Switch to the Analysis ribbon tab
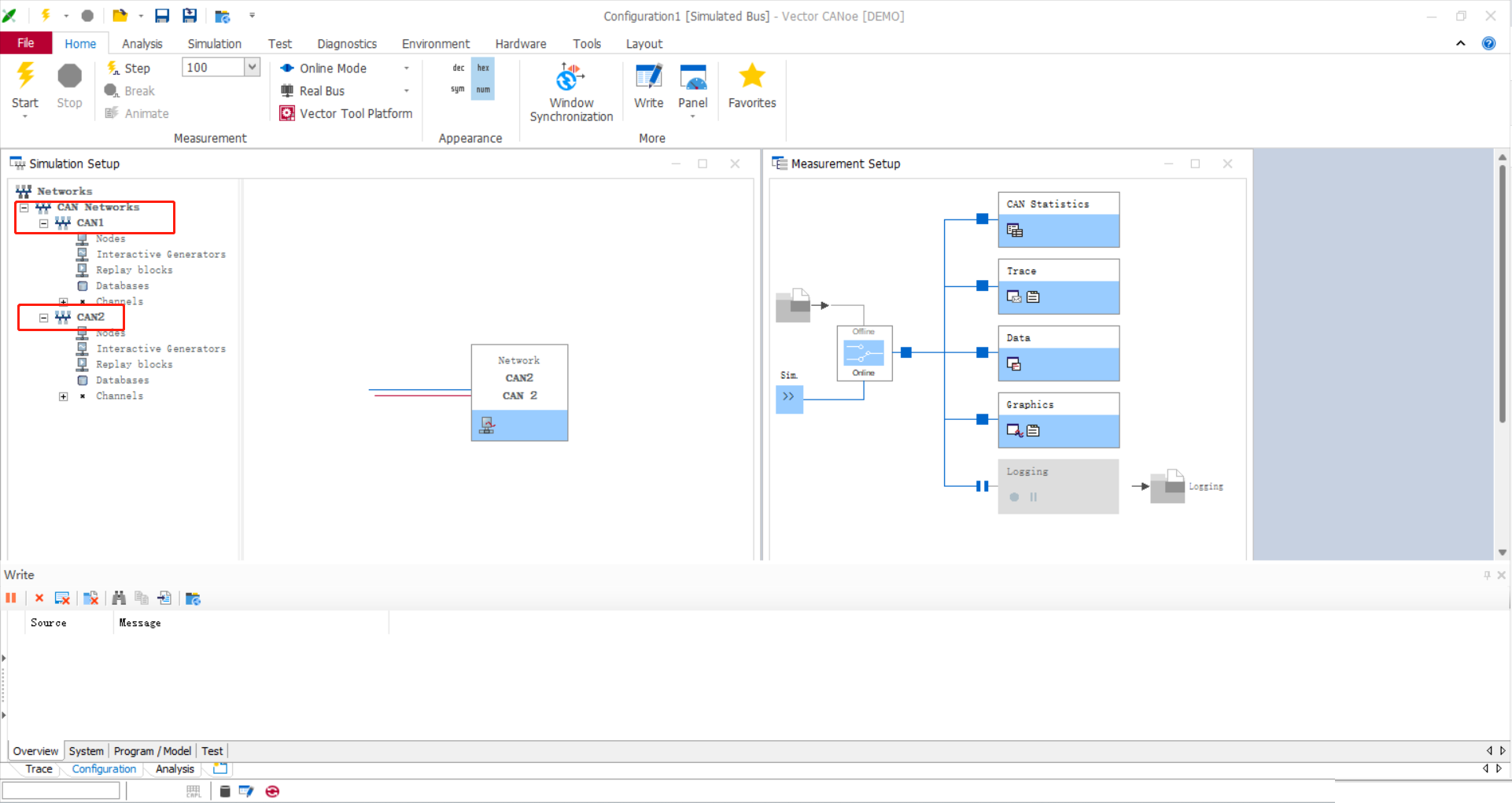 coord(142,44)
